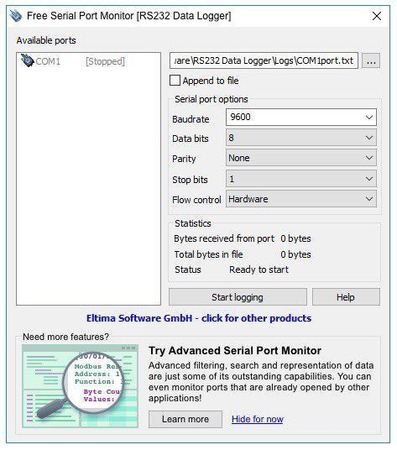Expand the Flow control dropdown showing Hardware
This screenshot has width=397, height=450.
tap(301, 199)
